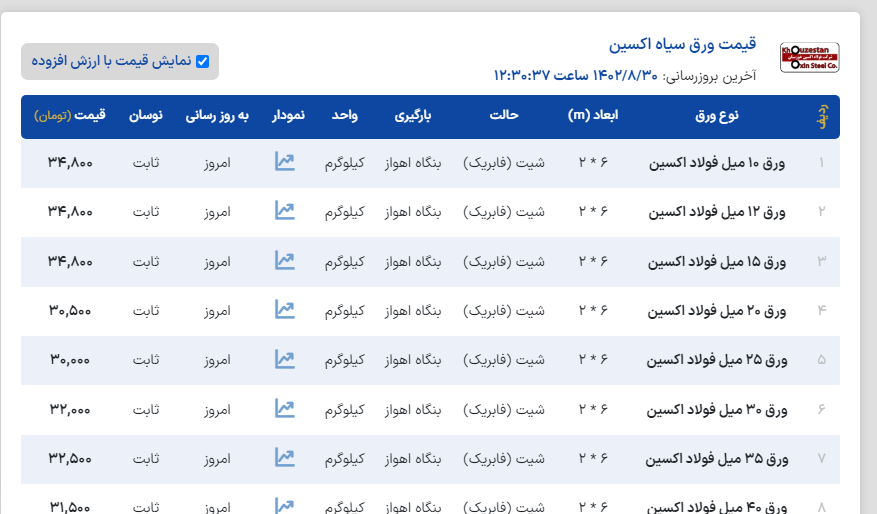
Task: Open price chart for ورق 10 میل
Action: click(285, 162)
